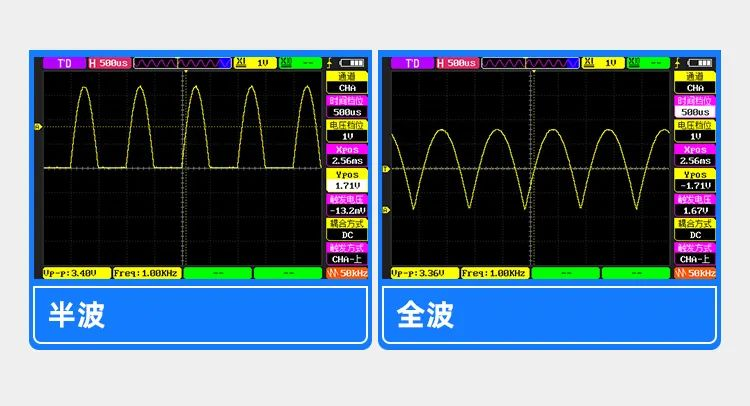The image size is (750, 406).
Task: Click Freq:1.00KHz readout on the 半波 screen
Action: [x=147, y=273]
